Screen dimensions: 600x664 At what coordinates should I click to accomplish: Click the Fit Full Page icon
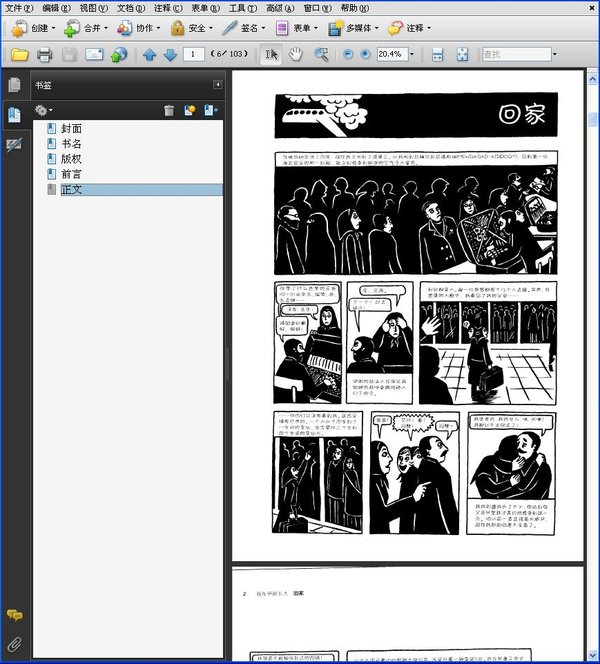pos(462,54)
